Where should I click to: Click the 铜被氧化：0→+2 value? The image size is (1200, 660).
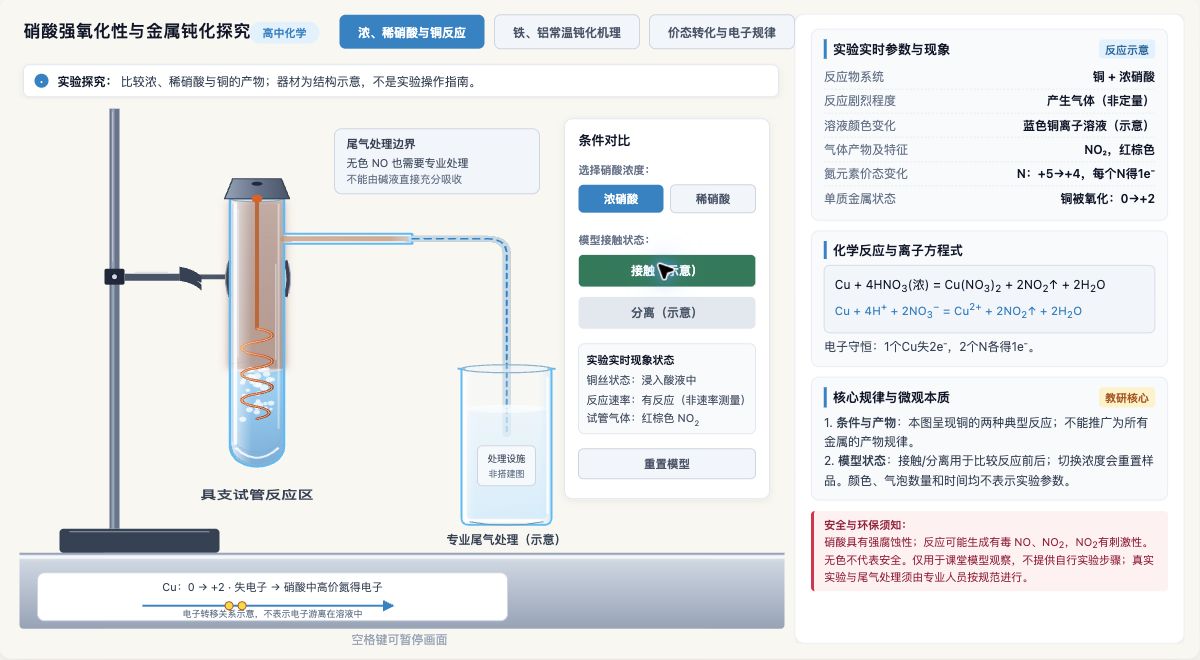coord(1108,199)
